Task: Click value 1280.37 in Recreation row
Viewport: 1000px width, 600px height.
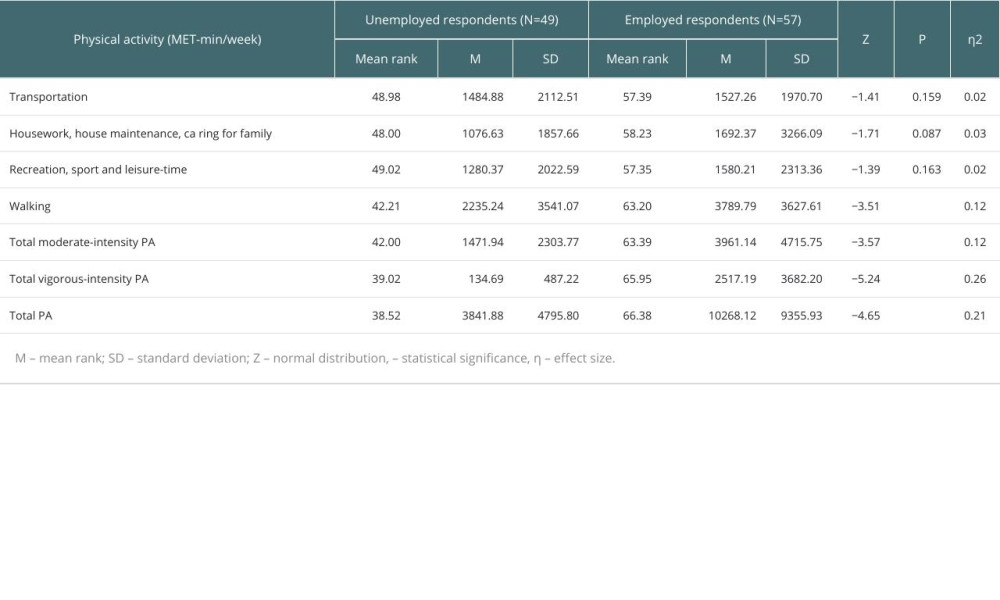Action: (x=483, y=170)
